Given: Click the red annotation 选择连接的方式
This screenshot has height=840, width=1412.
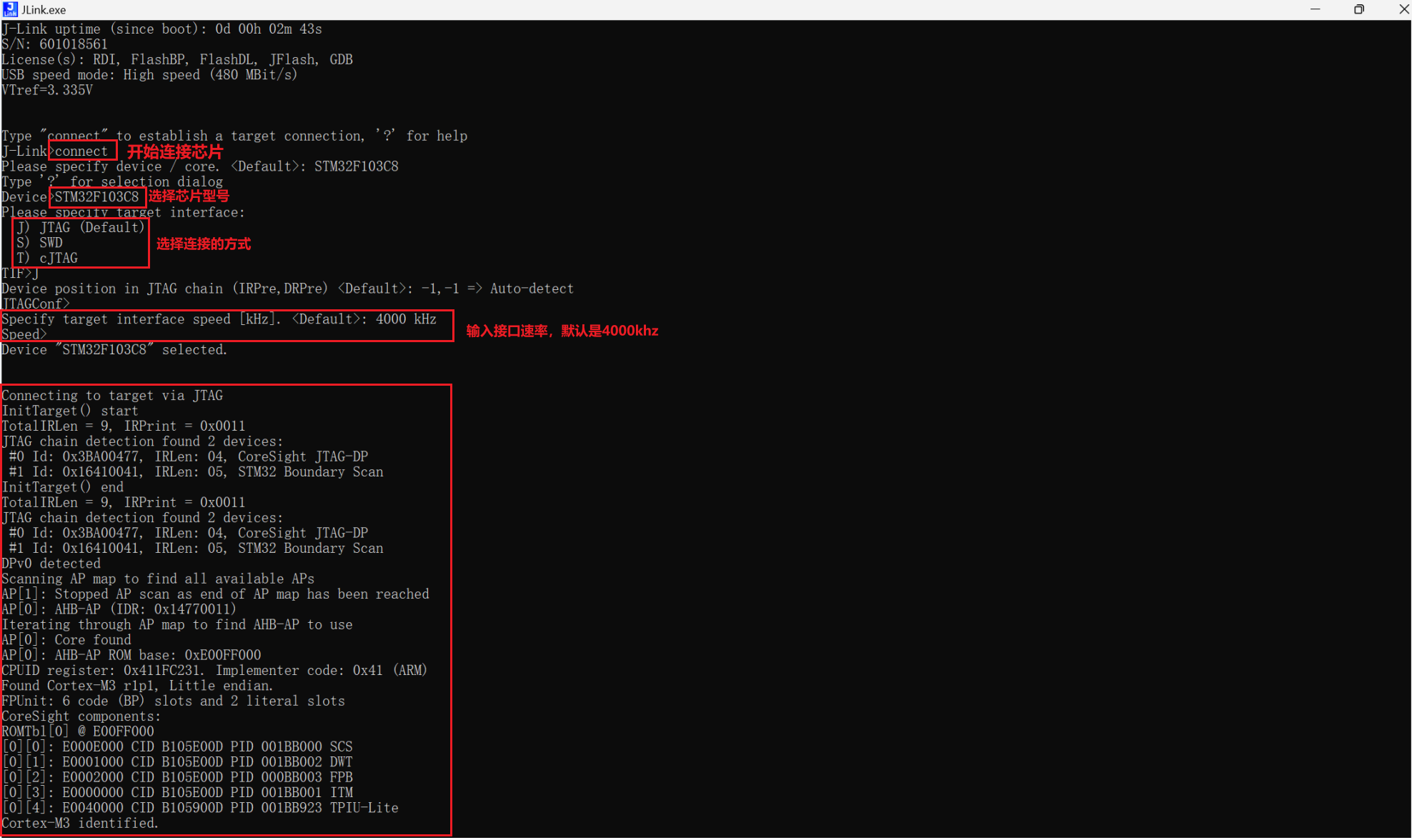Looking at the screenshot, I should point(204,244).
